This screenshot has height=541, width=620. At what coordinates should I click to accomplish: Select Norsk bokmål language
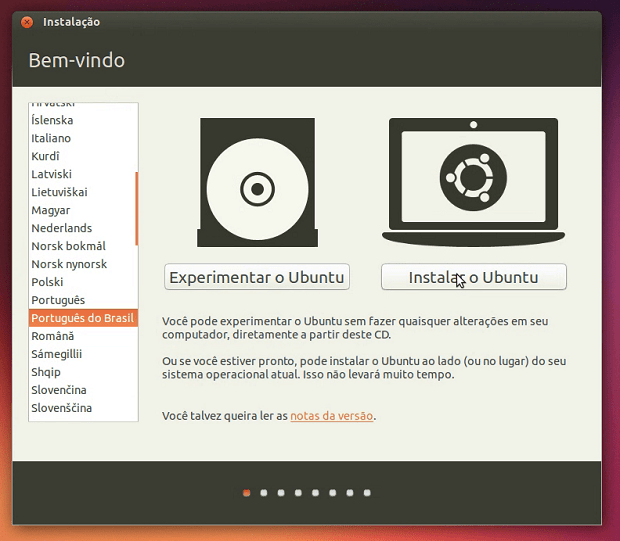click(x=83, y=246)
